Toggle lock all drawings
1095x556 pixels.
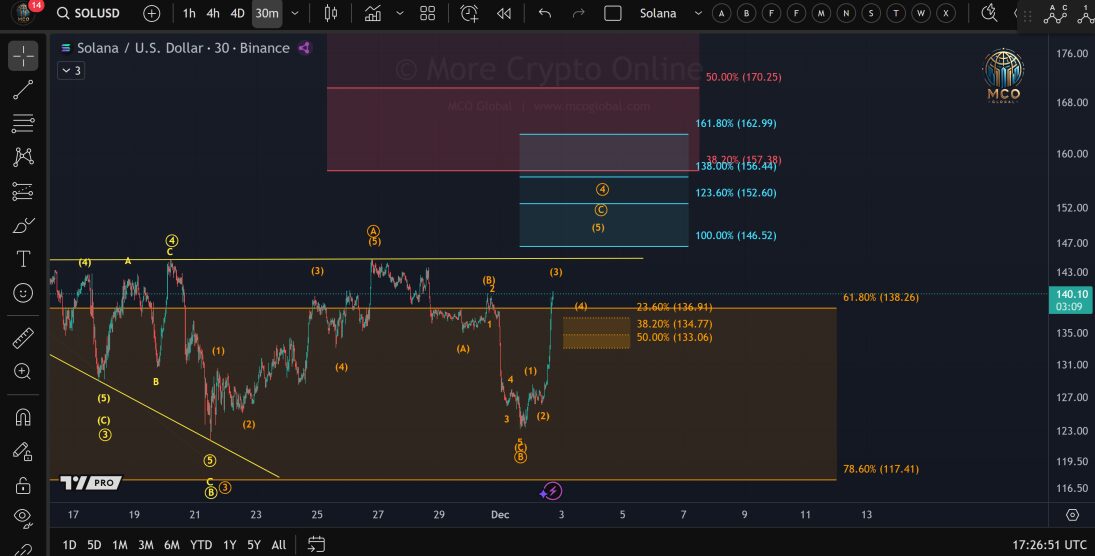point(23,486)
